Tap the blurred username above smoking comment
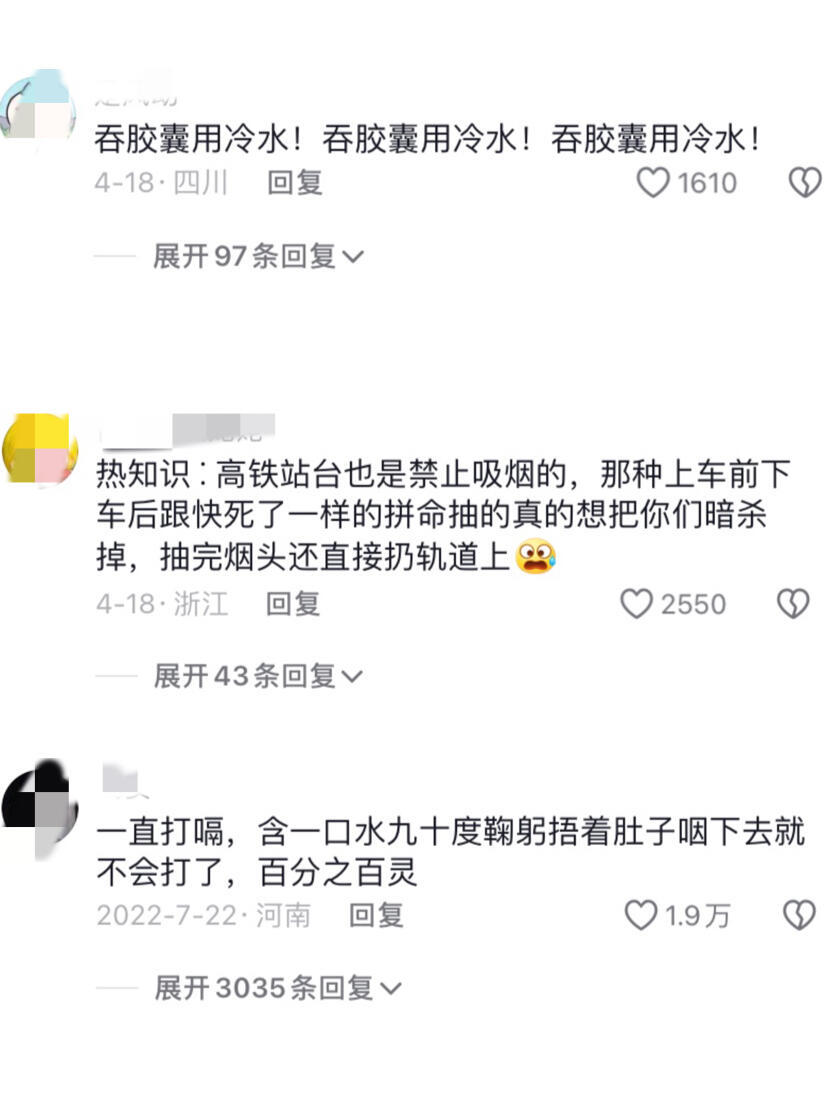Screen dimensions: 828x1104 (188, 431)
